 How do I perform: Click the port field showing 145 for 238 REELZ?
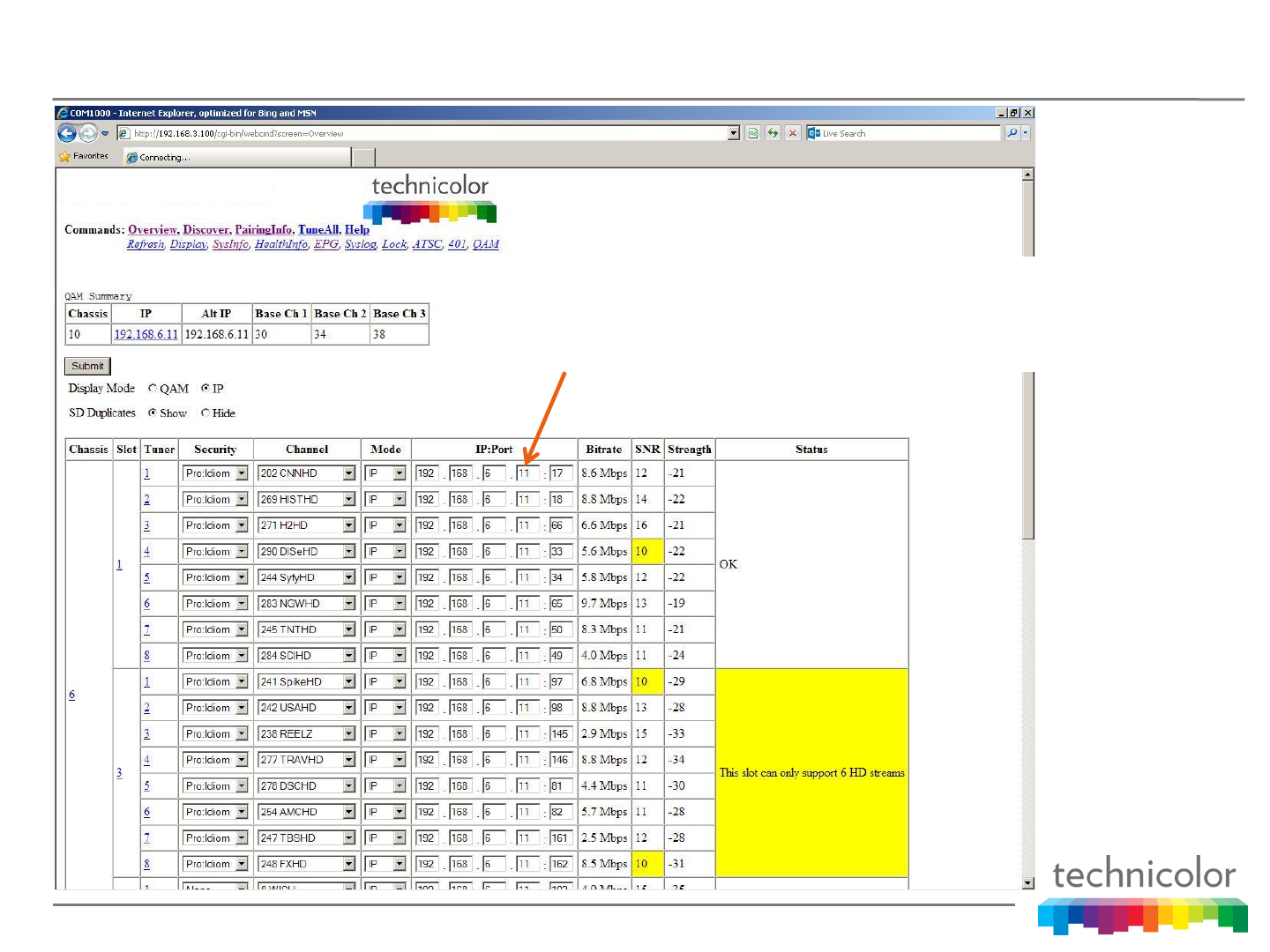561,733
